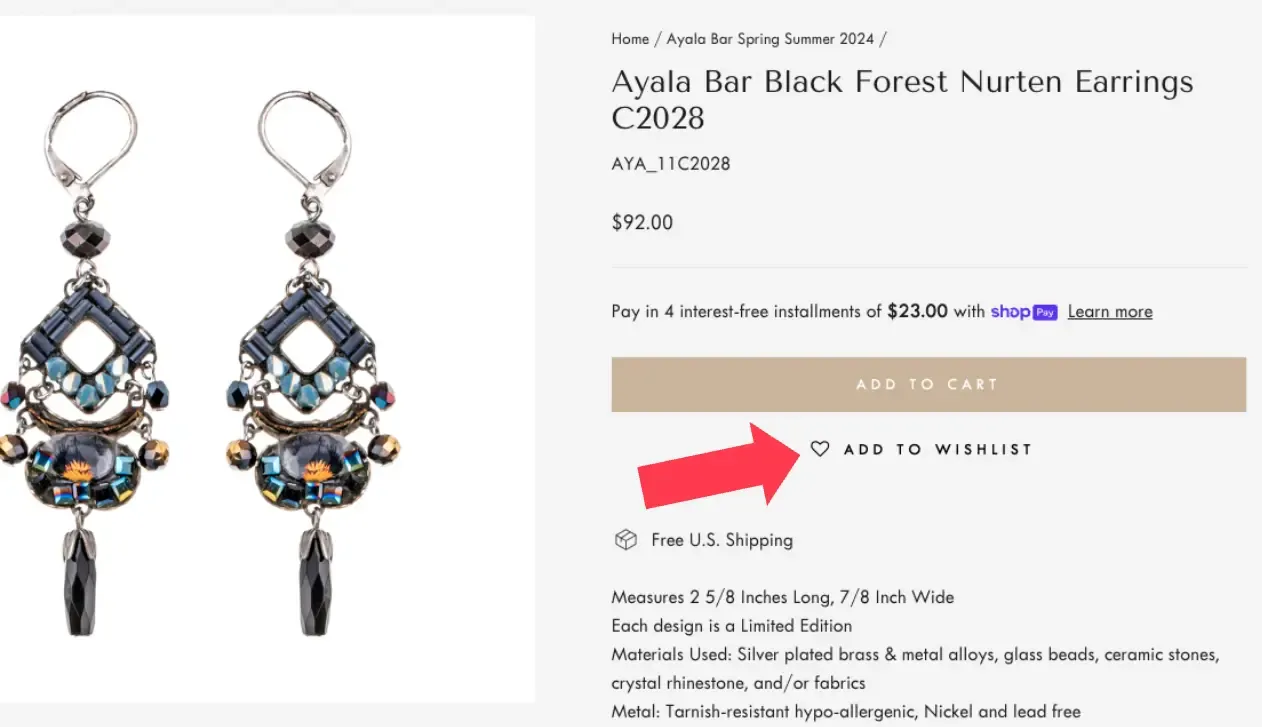Select the Free U.S. Shipping label

click(x=721, y=539)
